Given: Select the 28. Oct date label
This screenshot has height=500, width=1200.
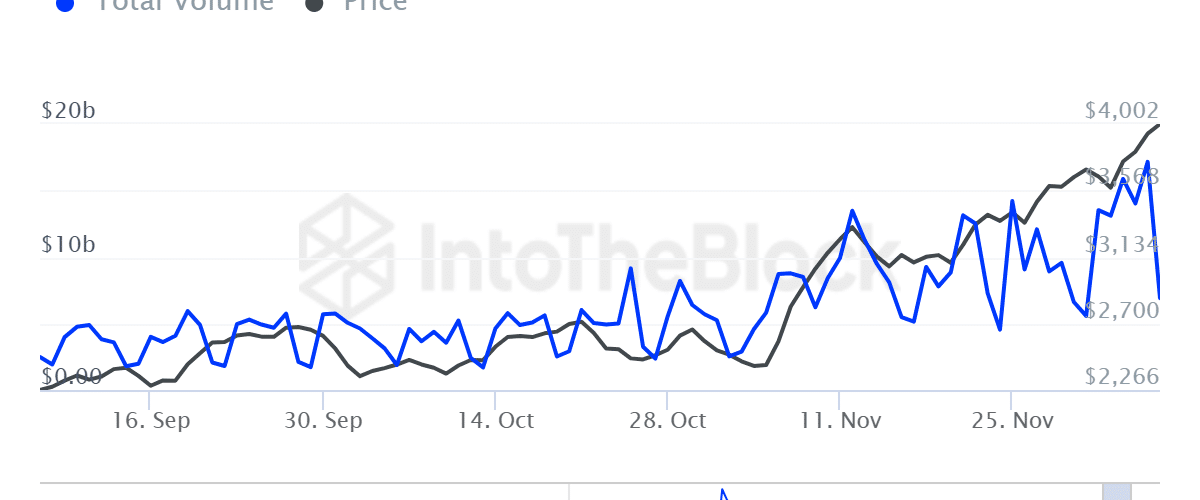Looking at the screenshot, I should pyautogui.click(x=668, y=421).
